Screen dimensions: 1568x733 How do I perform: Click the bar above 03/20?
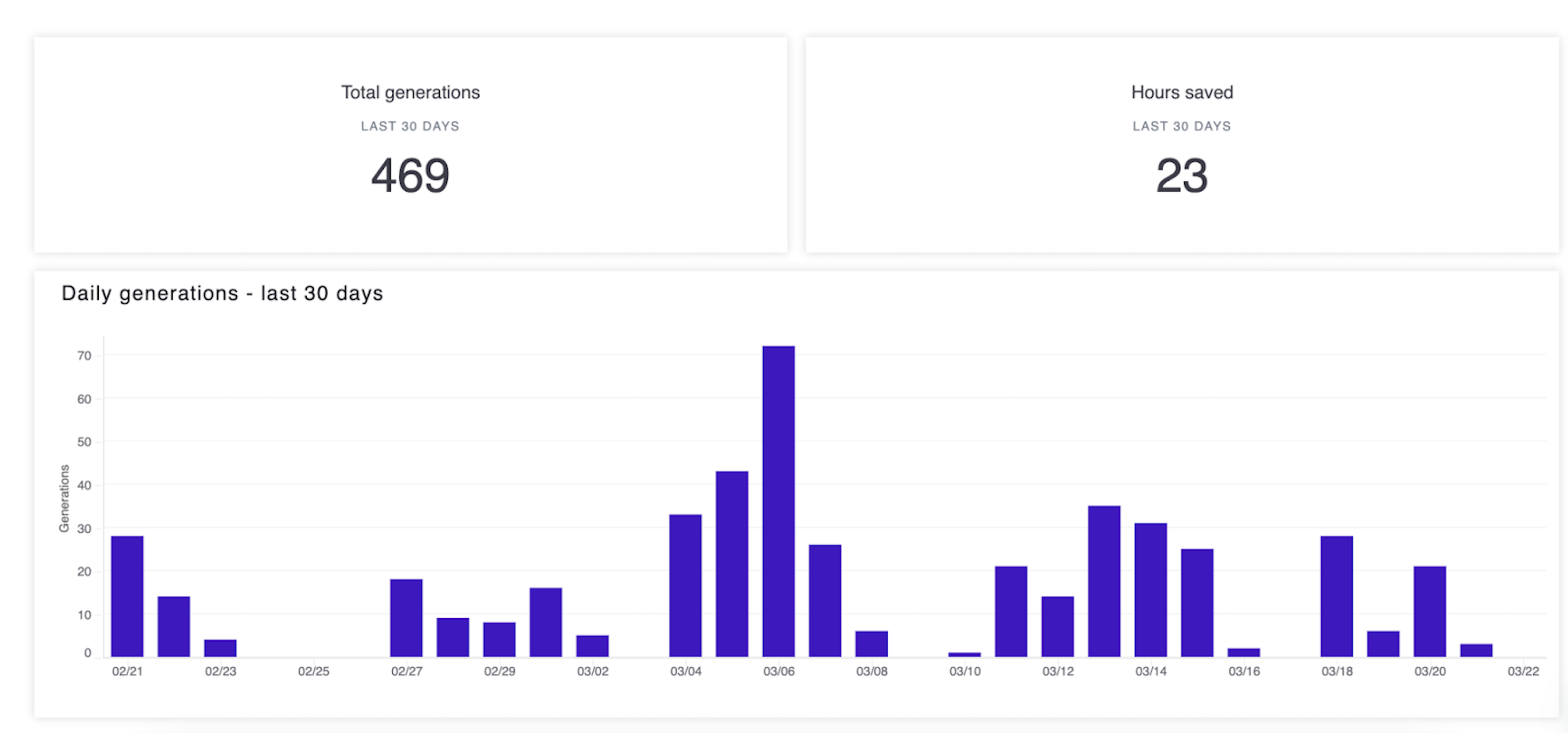click(1430, 611)
